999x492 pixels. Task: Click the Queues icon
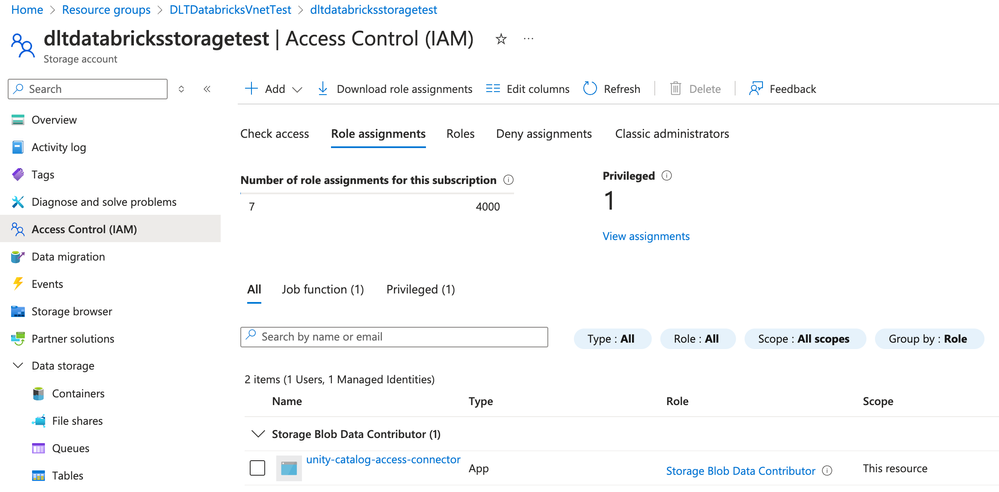point(39,449)
